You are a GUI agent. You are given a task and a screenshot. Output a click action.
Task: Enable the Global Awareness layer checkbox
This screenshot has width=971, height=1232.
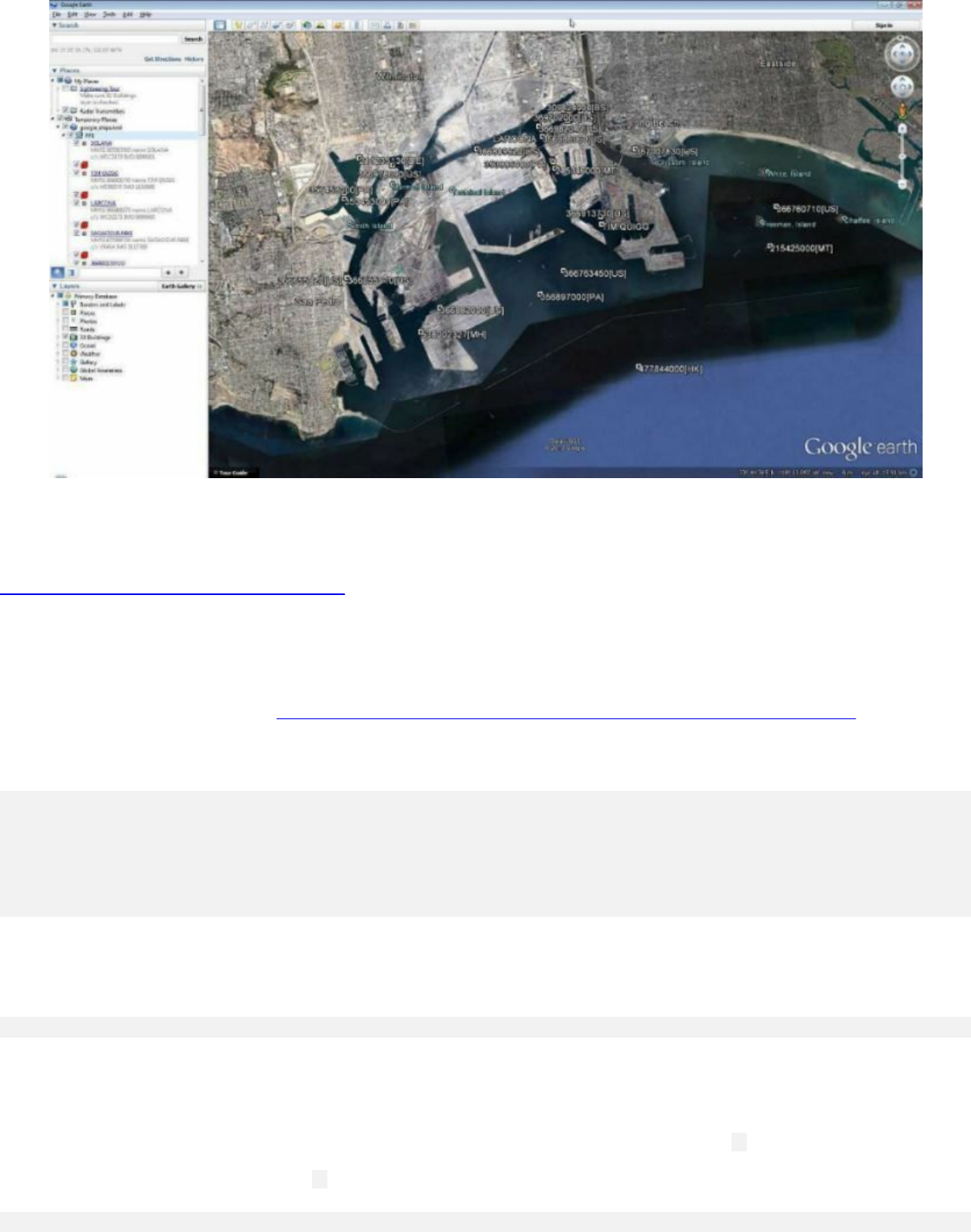(65, 370)
